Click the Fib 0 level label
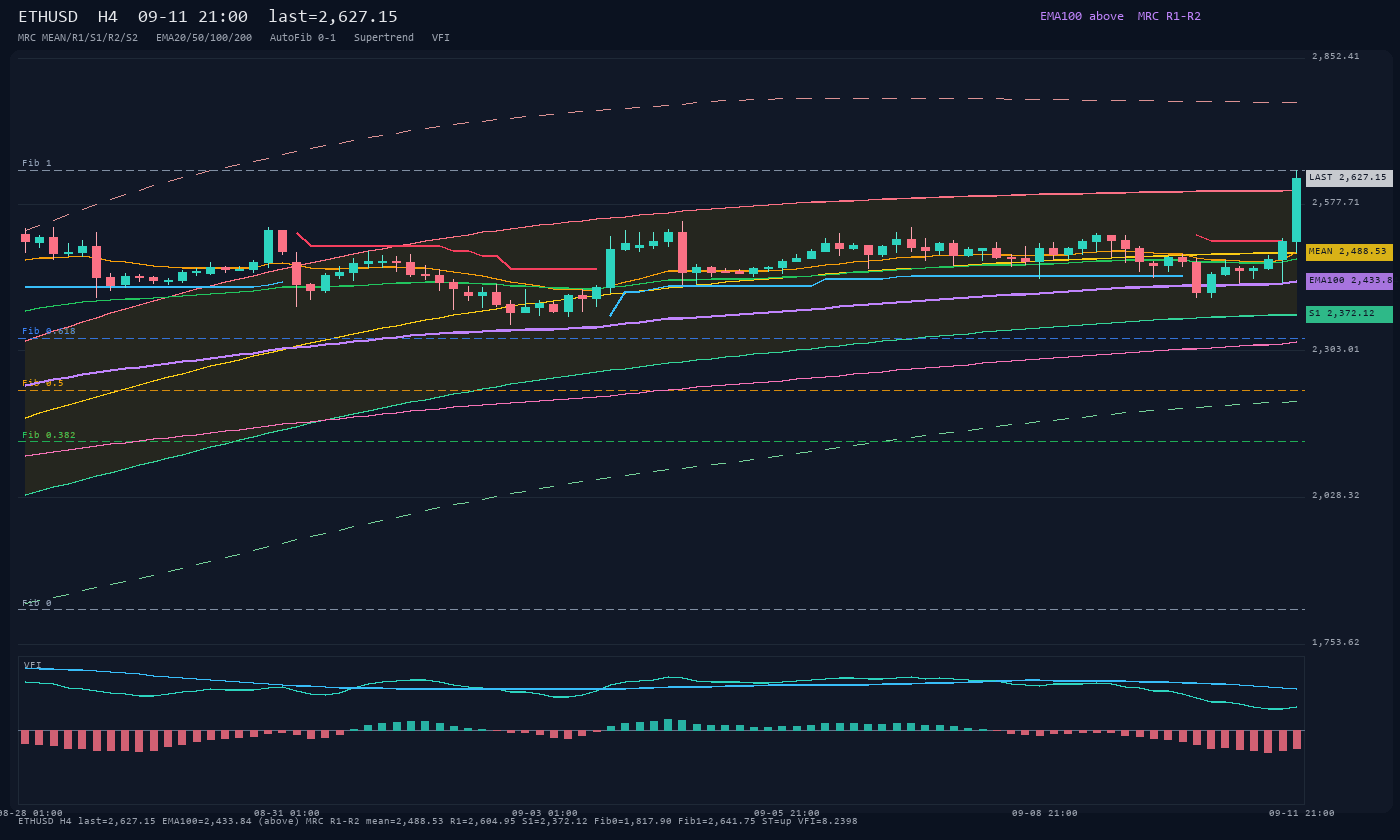Viewport: 1400px width, 840px height. pos(37,603)
